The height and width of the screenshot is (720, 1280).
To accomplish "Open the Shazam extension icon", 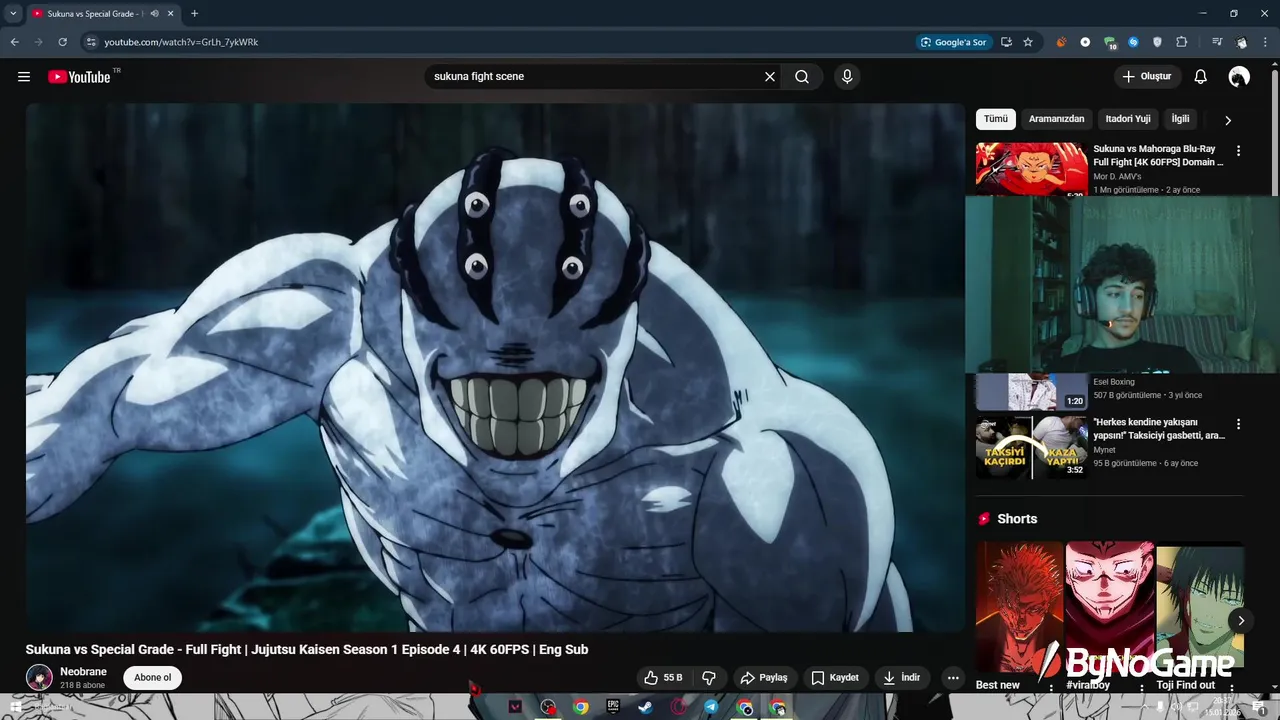I will point(1133,42).
